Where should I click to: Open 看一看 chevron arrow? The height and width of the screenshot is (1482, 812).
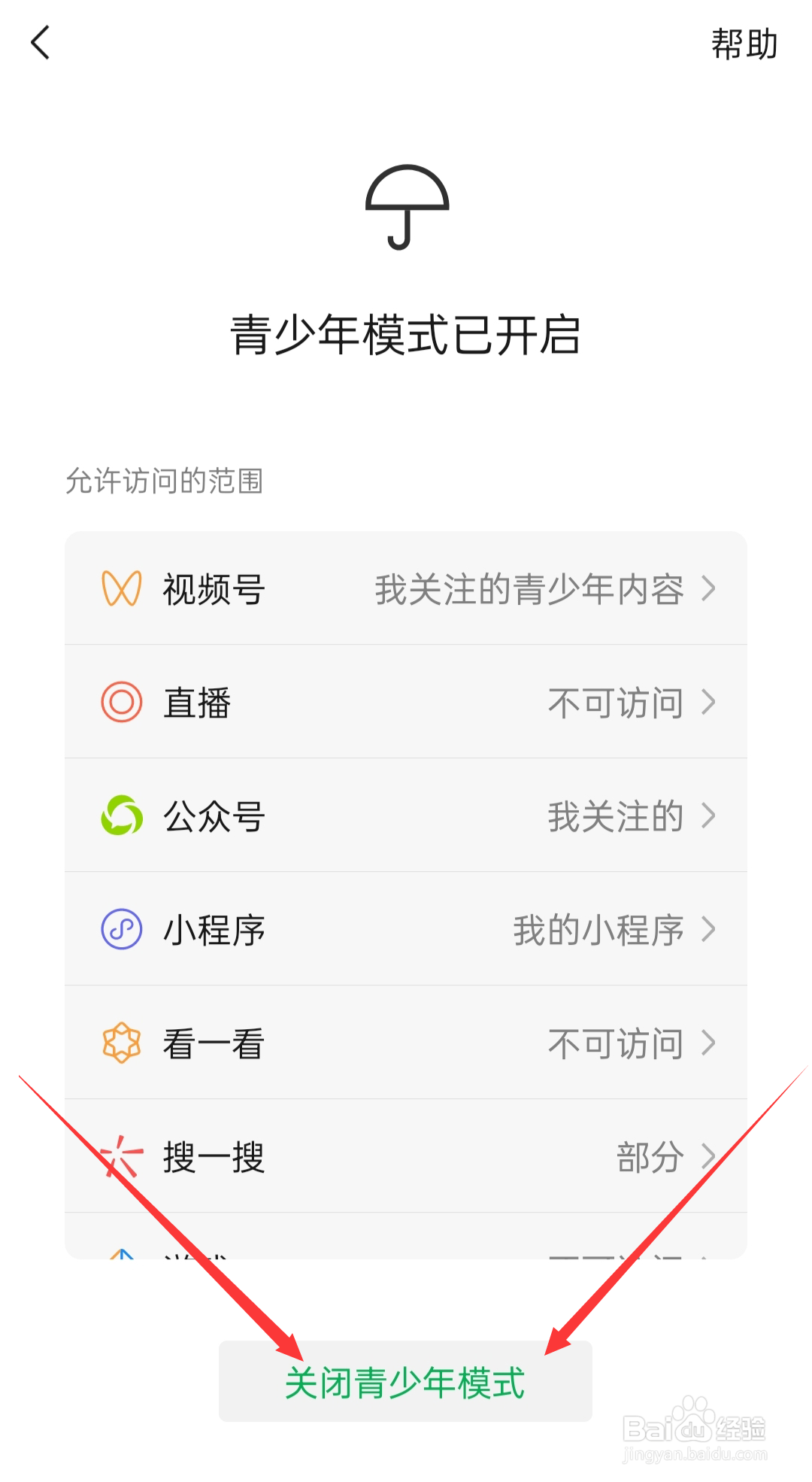pos(707,1043)
